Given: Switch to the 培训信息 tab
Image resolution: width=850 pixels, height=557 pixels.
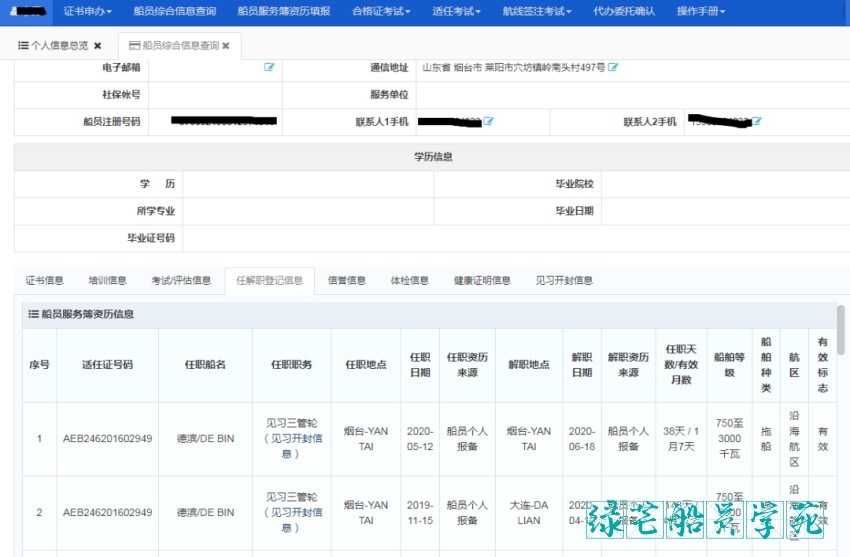Looking at the screenshot, I should point(107,280).
